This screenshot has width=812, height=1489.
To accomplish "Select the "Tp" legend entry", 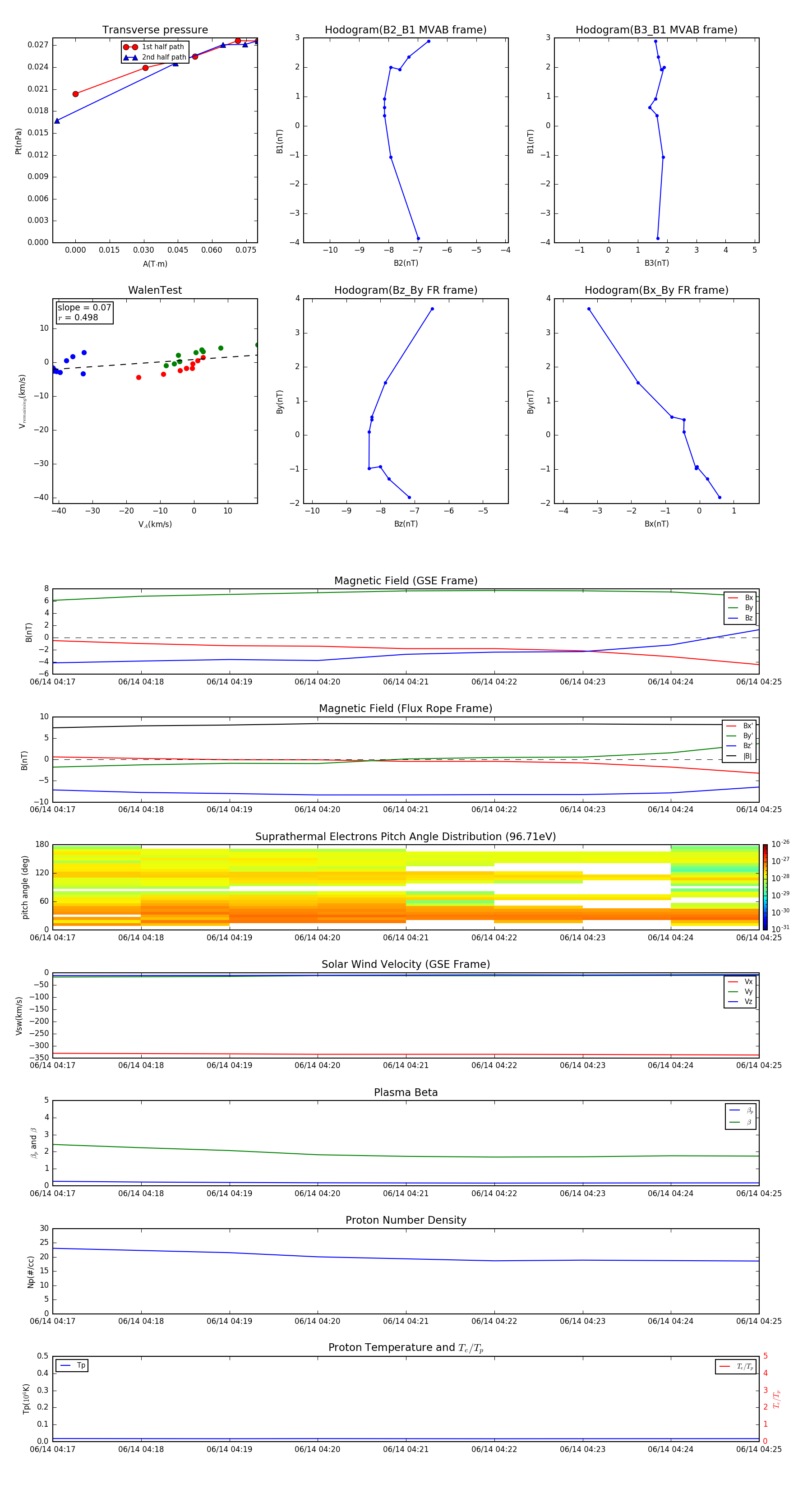I will (72, 1365).
